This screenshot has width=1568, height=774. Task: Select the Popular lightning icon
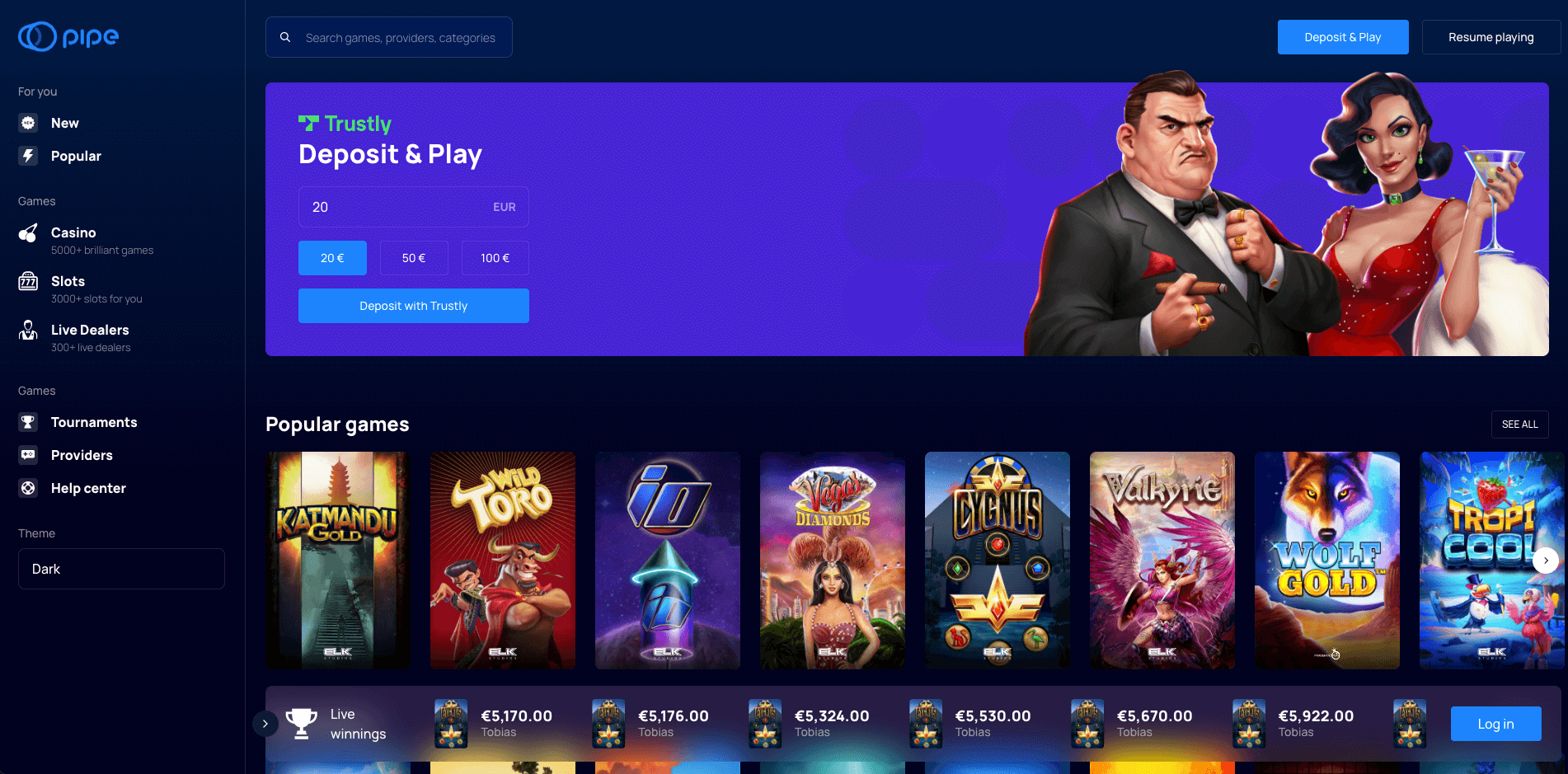28,156
